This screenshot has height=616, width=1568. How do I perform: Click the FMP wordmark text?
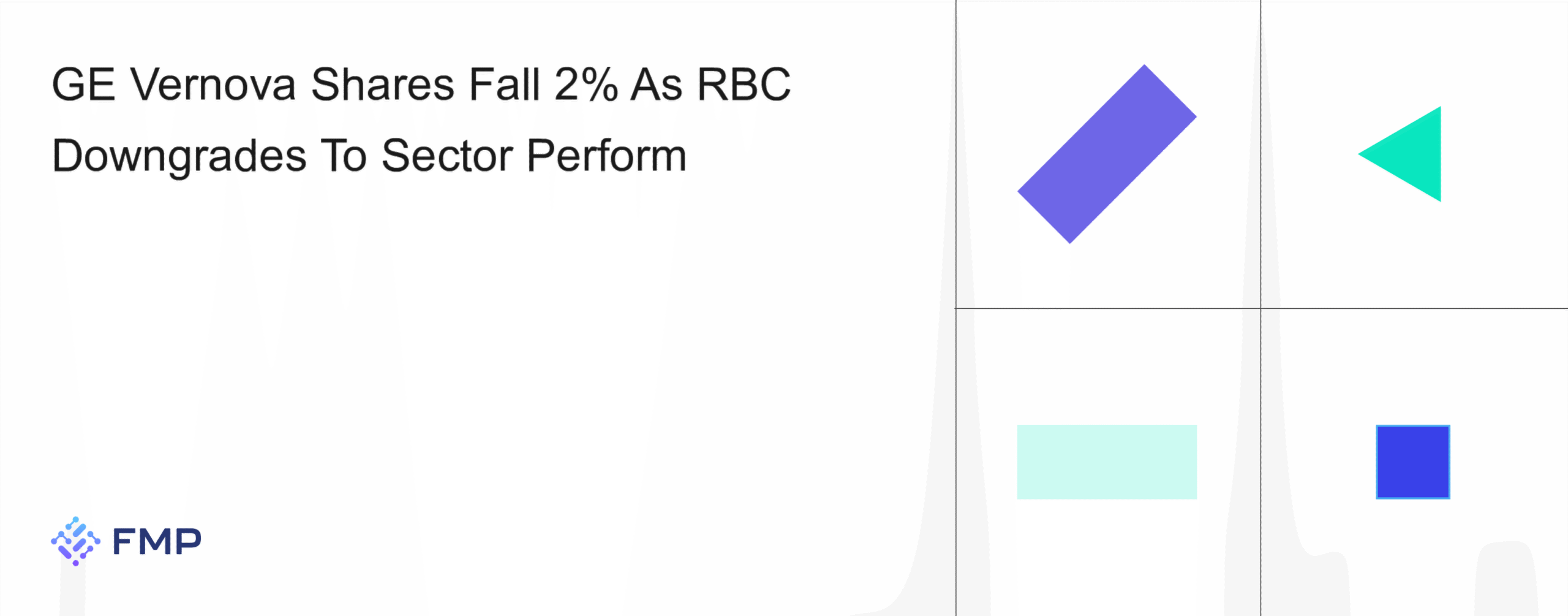pos(157,541)
